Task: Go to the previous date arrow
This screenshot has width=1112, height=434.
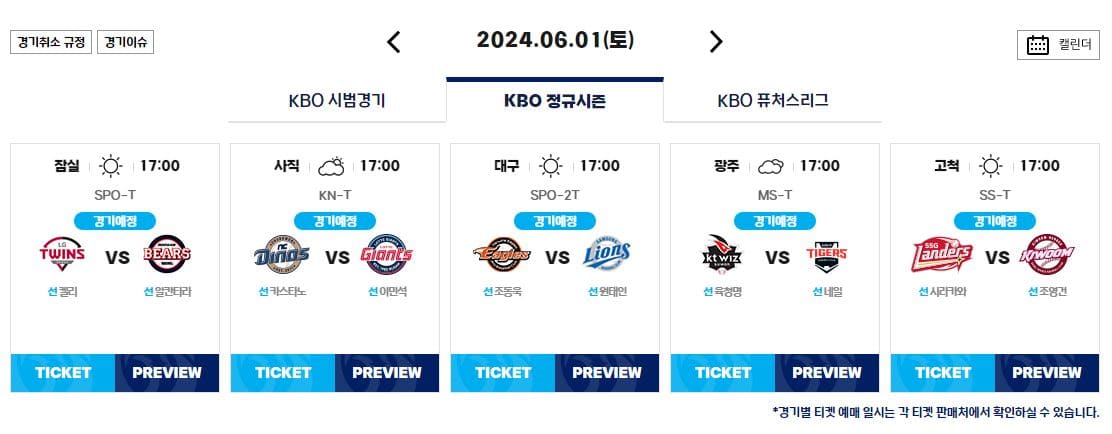Action: click(x=394, y=42)
